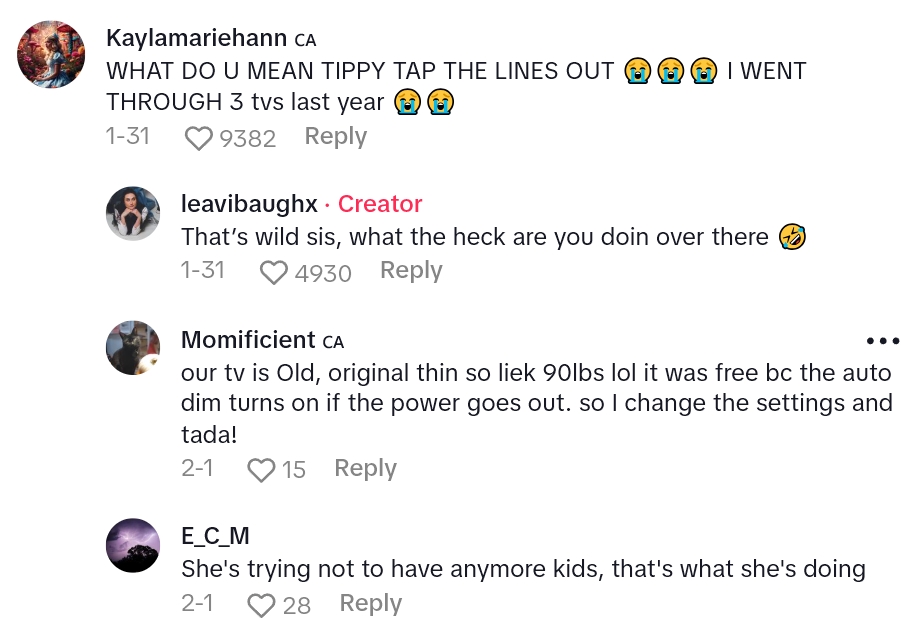The height and width of the screenshot is (639, 901).
Task: Visit Kaylamariehann's profile via username
Action: click(196, 40)
